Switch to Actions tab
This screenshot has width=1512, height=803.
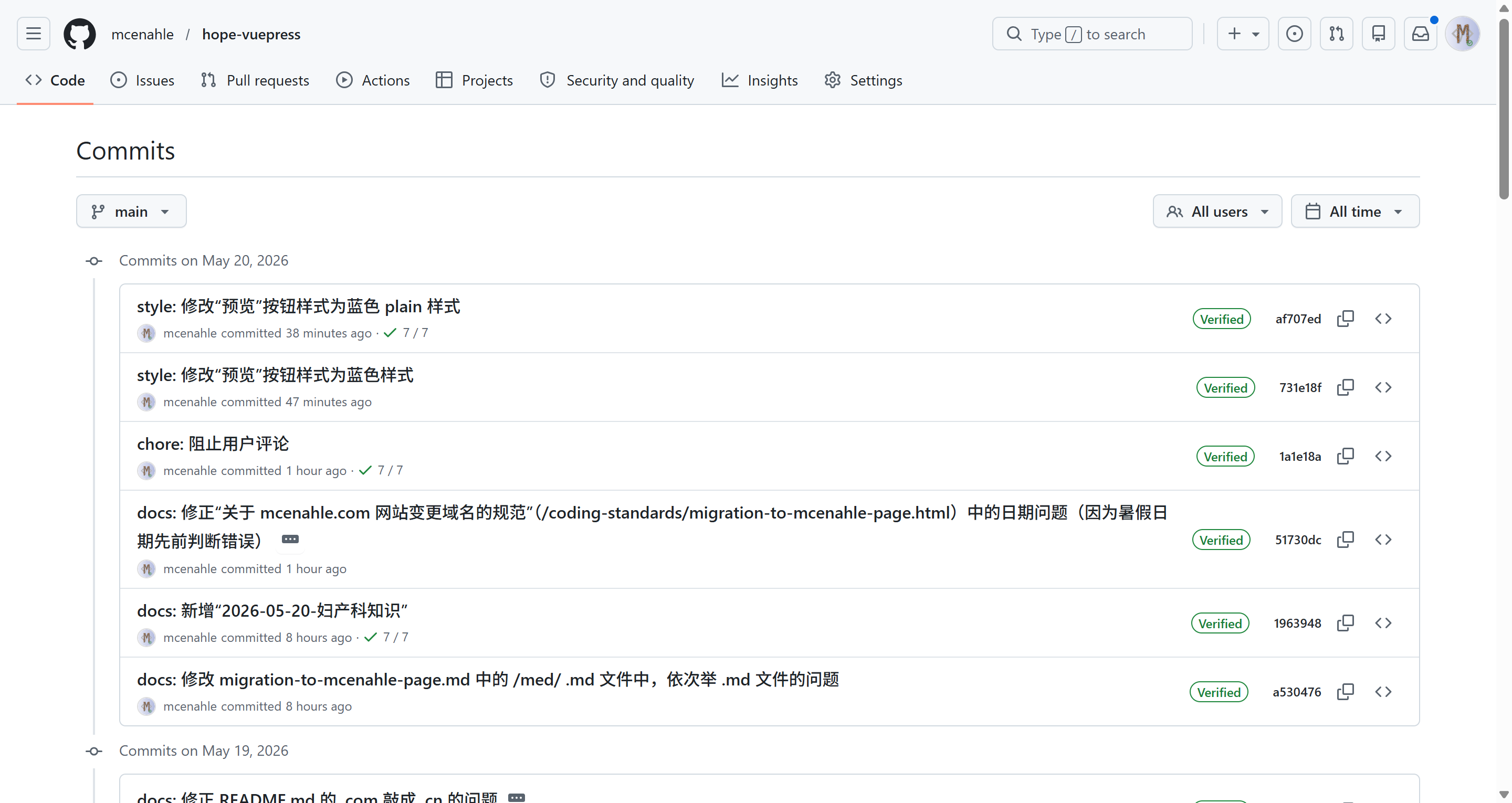tap(373, 80)
